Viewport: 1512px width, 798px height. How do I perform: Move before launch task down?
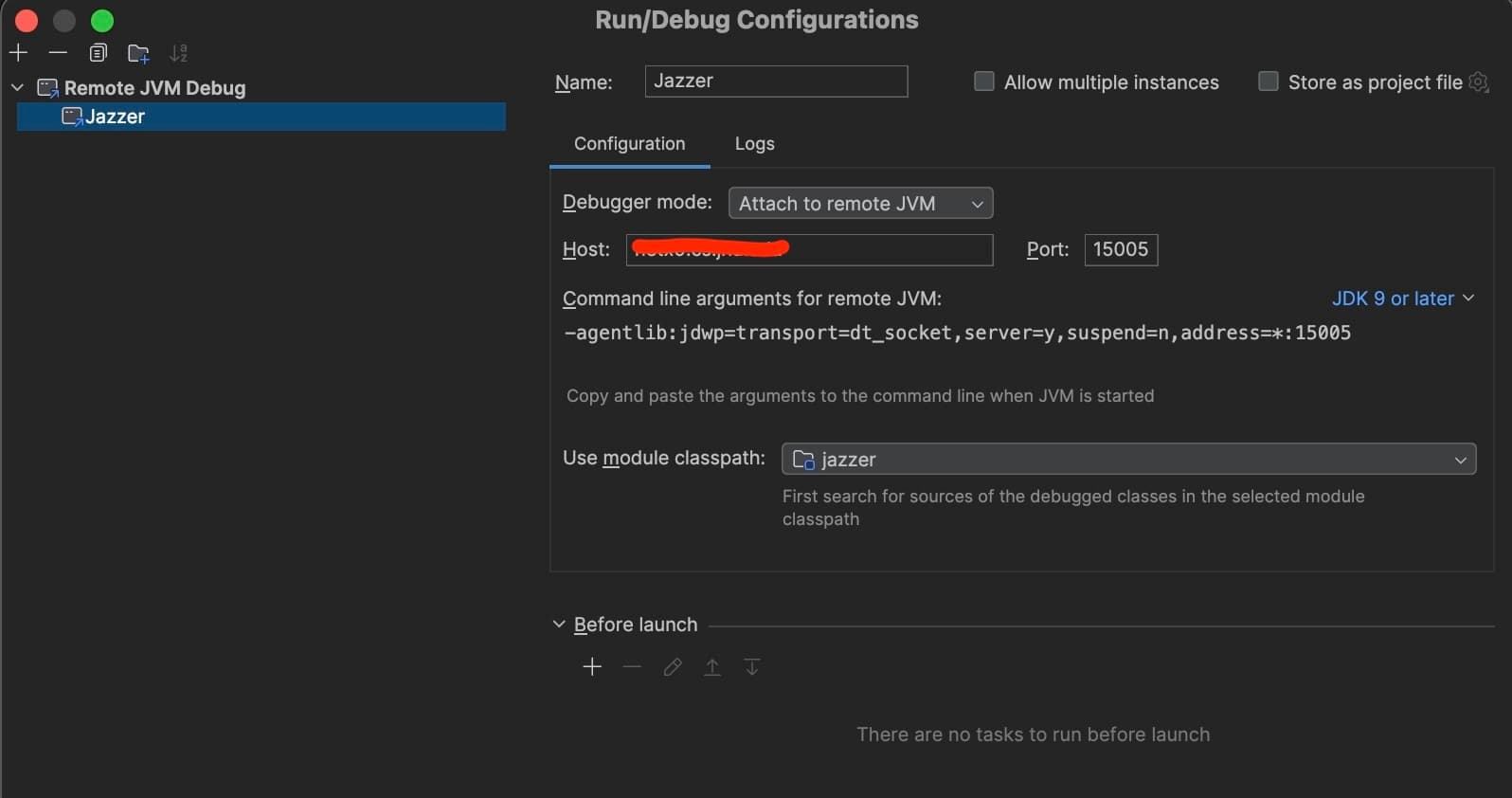pyautogui.click(x=752, y=667)
